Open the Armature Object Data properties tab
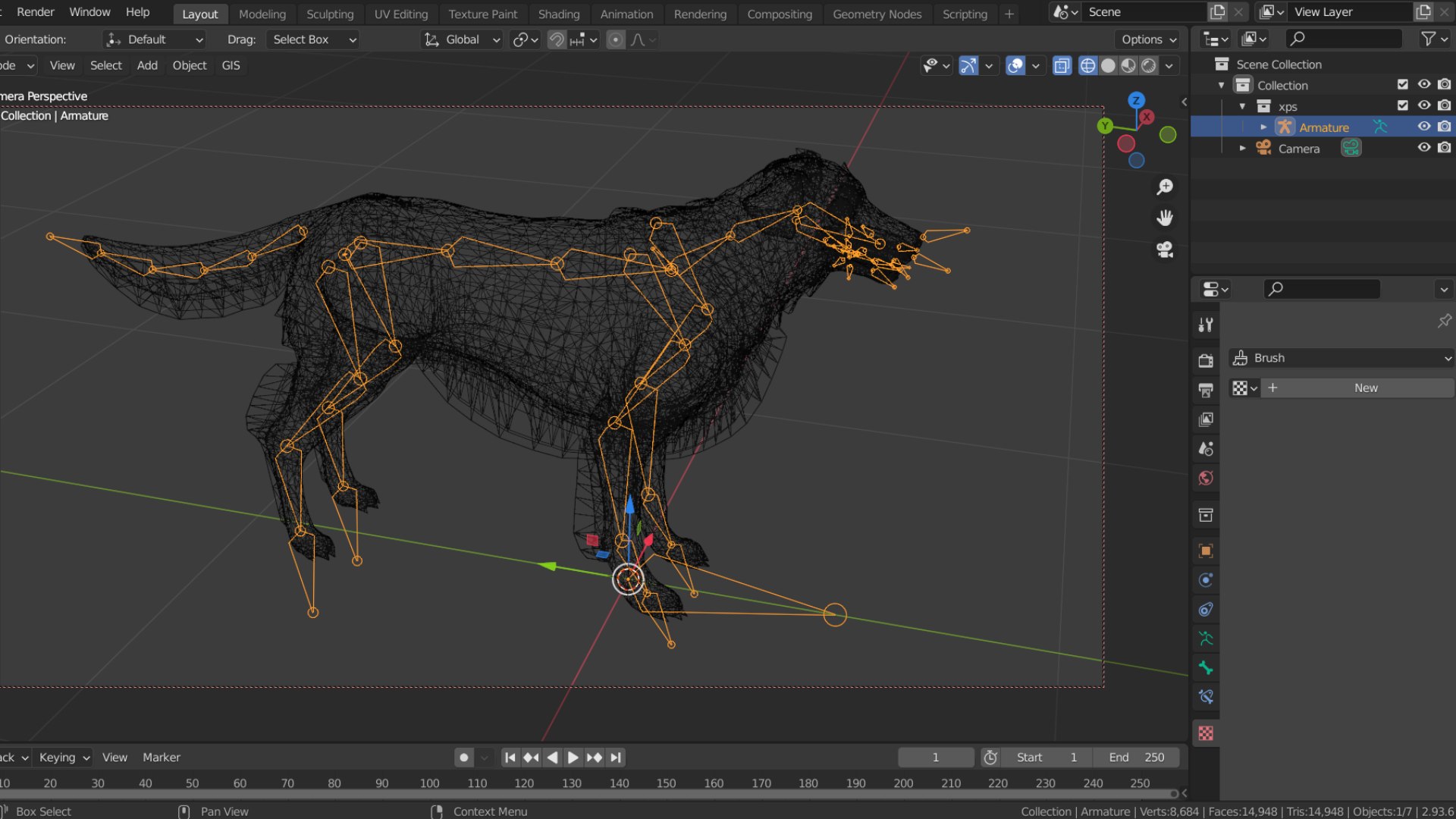The image size is (1456, 819). click(1206, 639)
